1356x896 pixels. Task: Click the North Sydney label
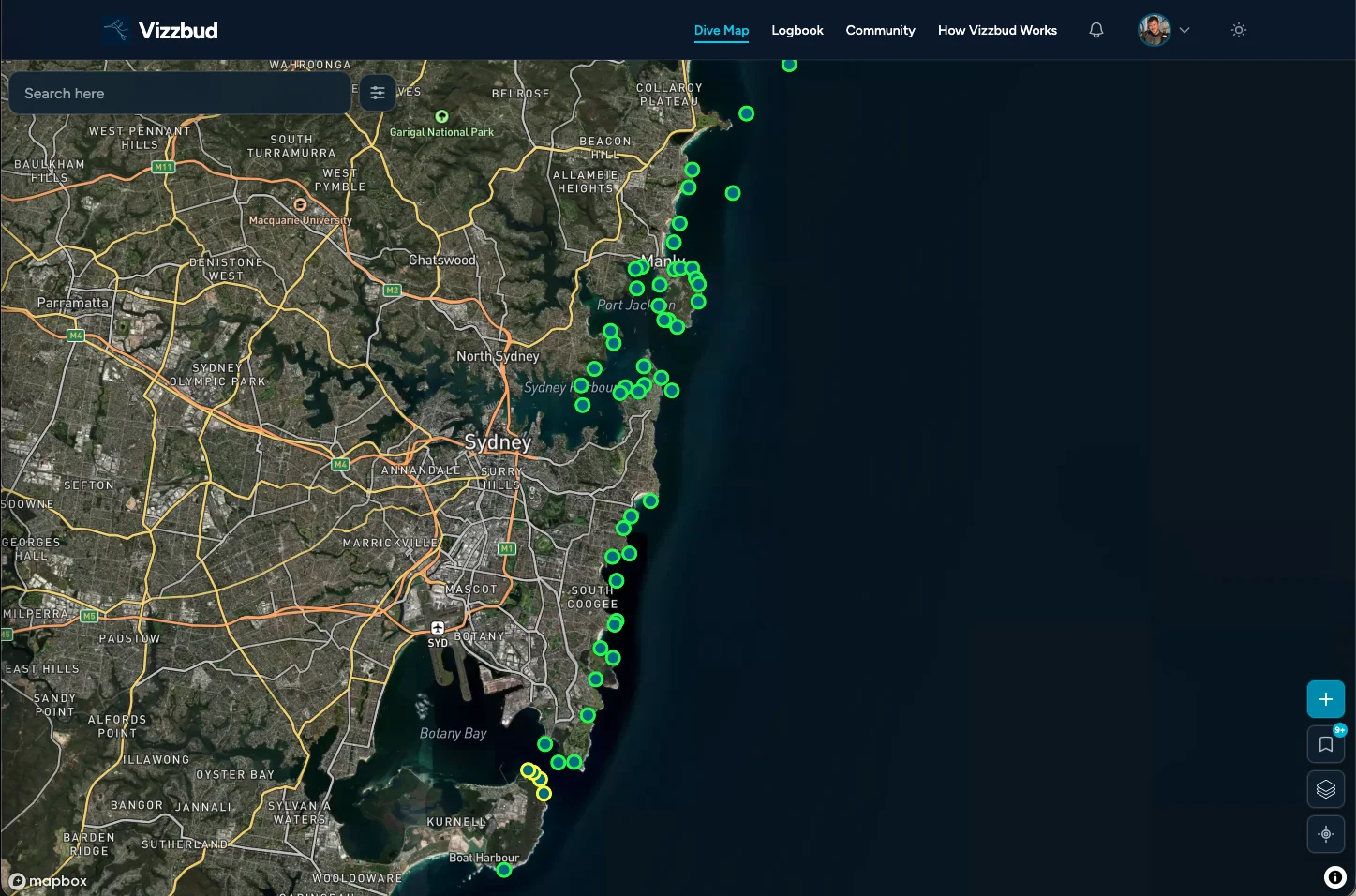(498, 356)
